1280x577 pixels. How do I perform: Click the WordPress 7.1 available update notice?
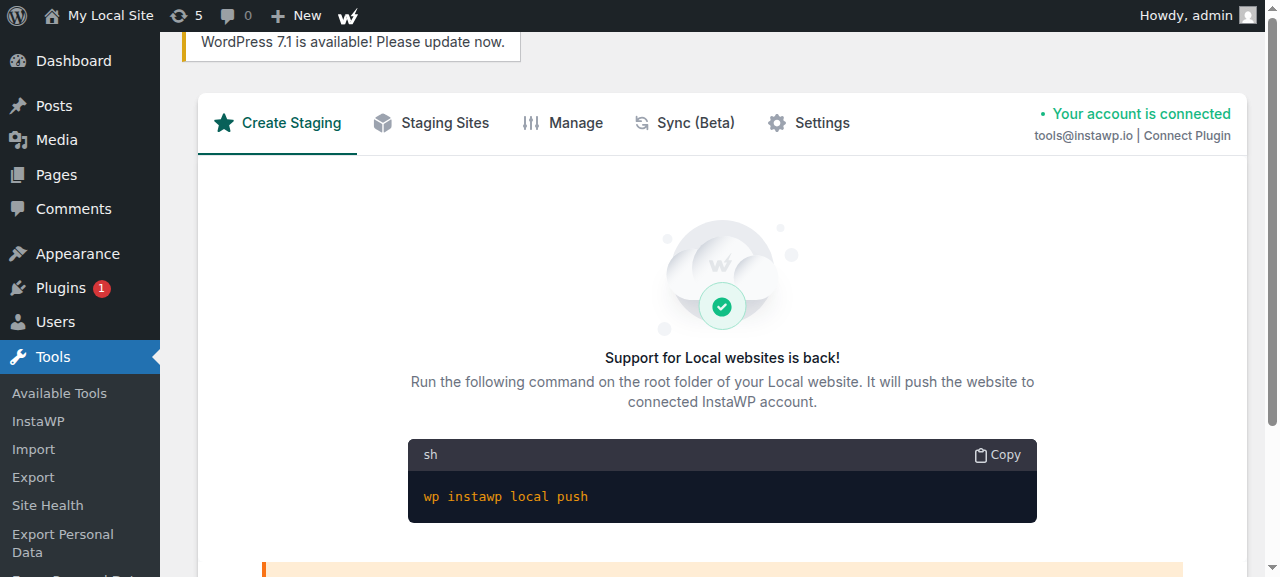click(352, 43)
